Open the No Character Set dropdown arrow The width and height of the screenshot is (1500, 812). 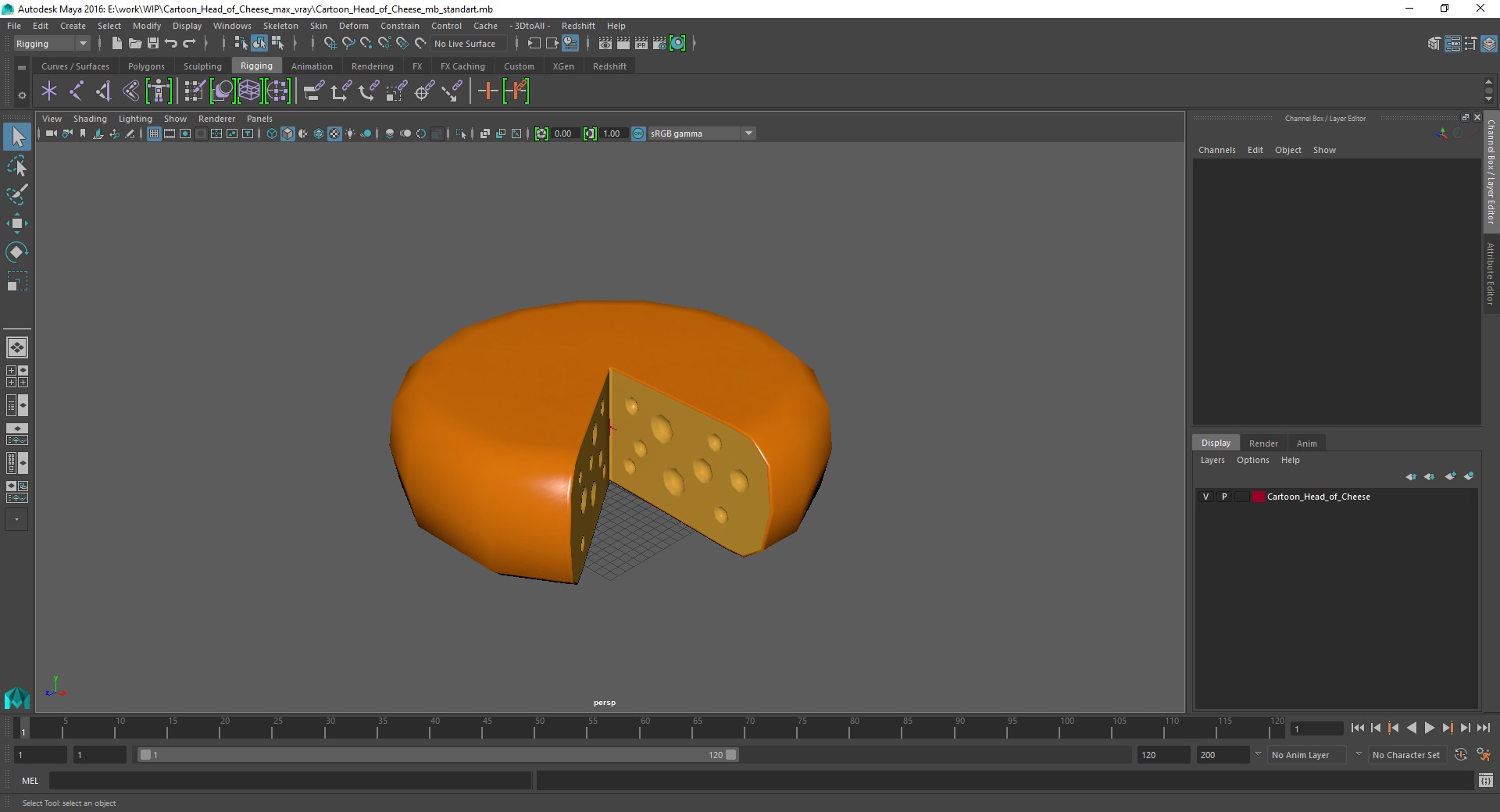tap(1359, 754)
